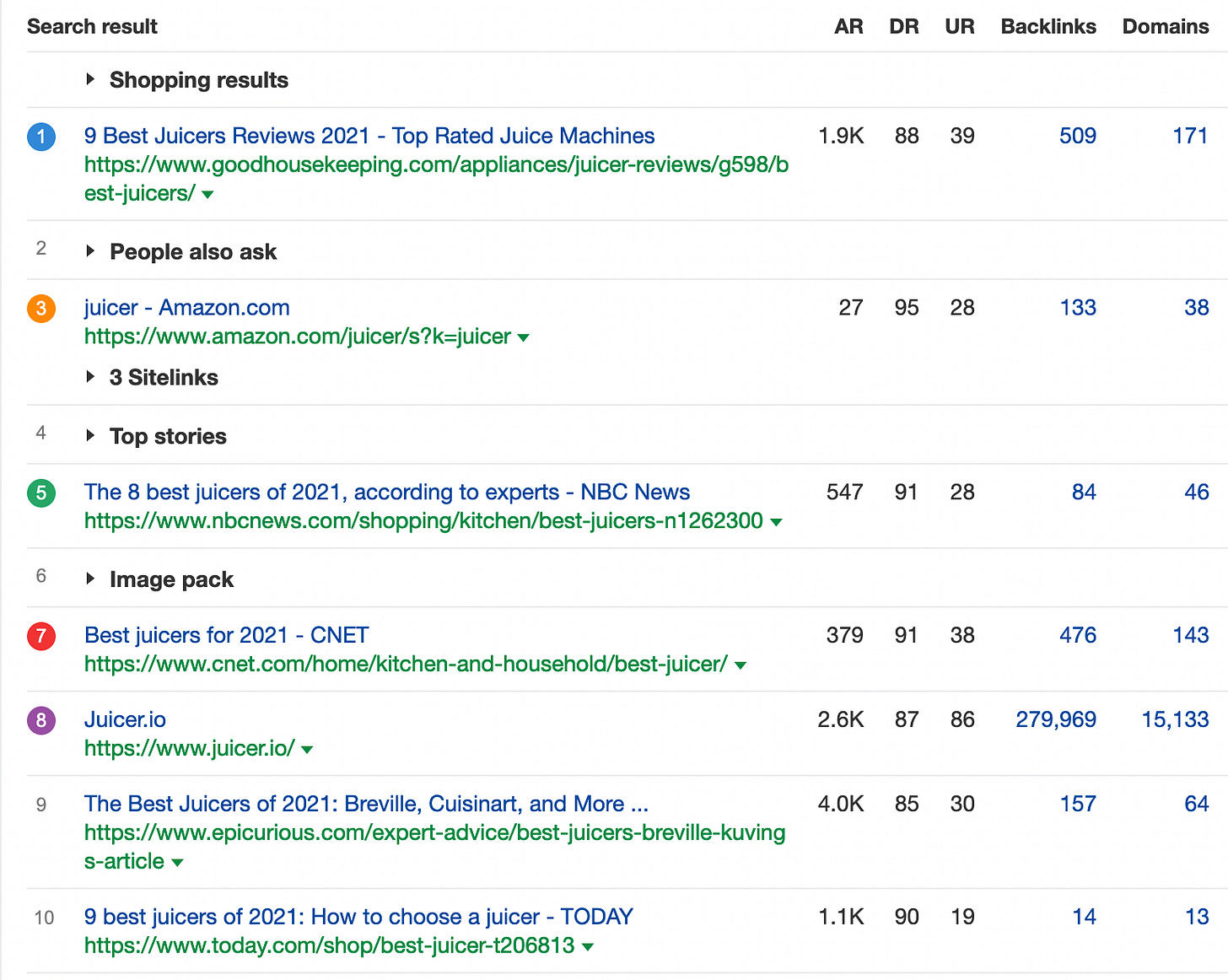Open 14 backlinks for TODAY result
1228x980 pixels.
pyautogui.click(x=1085, y=917)
